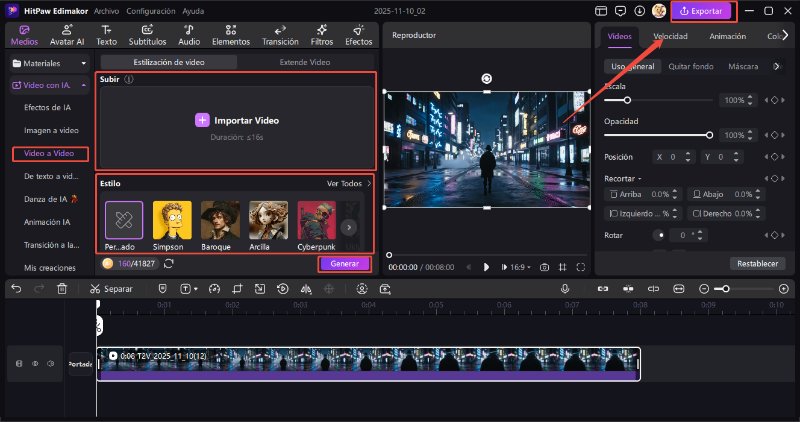Click the layout panel icon in title bar
This screenshot has width=800, height=422.
tap(601, 11)
